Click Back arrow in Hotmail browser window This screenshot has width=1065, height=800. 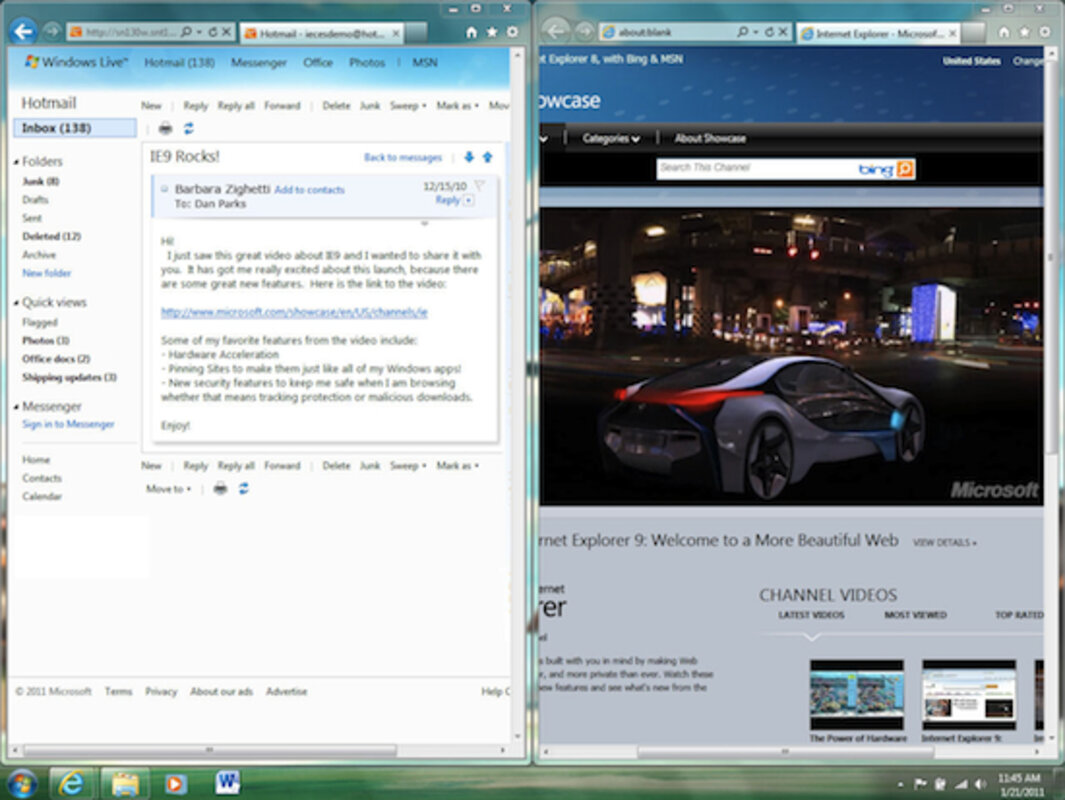(x=24, y=31)
